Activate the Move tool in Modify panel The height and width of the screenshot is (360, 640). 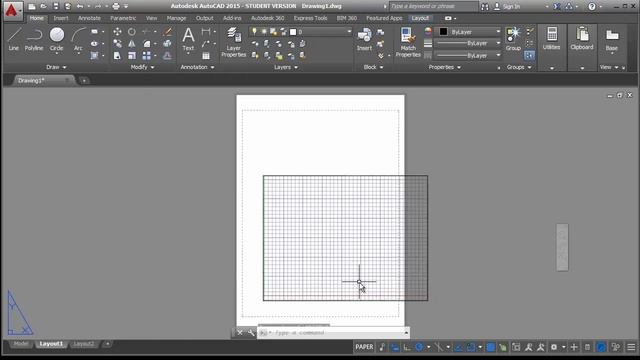click(x=117, y=31)
